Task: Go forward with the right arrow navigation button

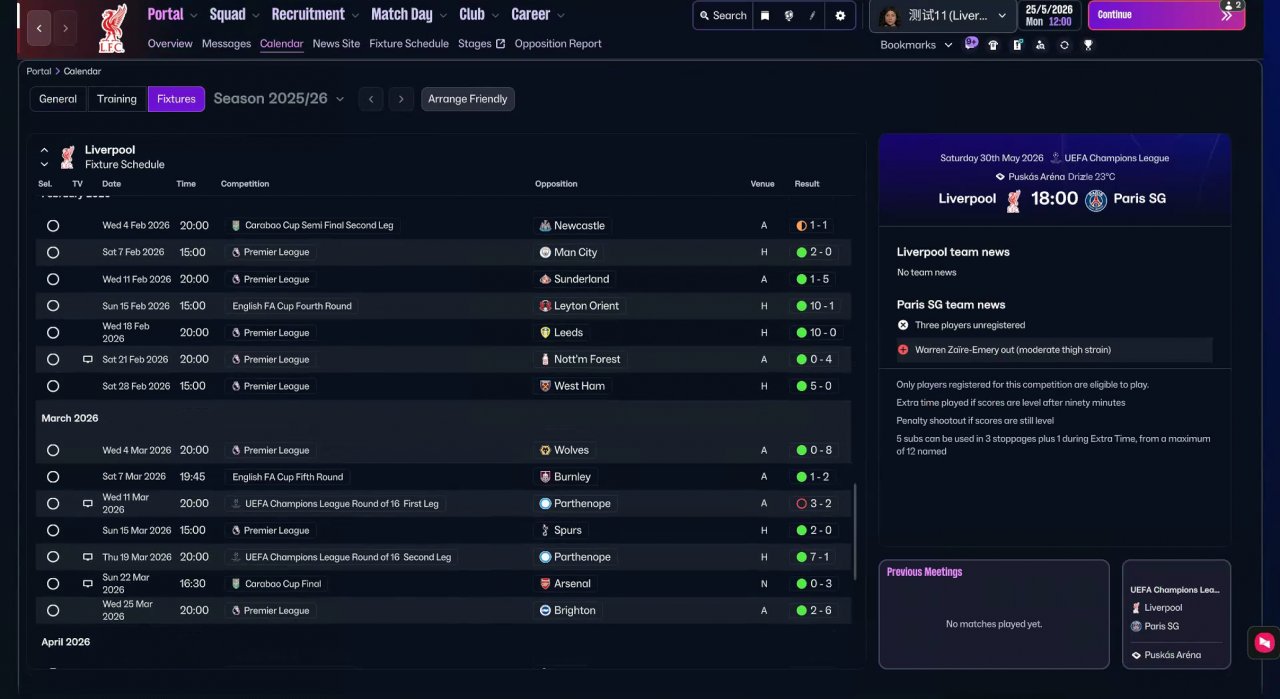Action: click(65, 28)
